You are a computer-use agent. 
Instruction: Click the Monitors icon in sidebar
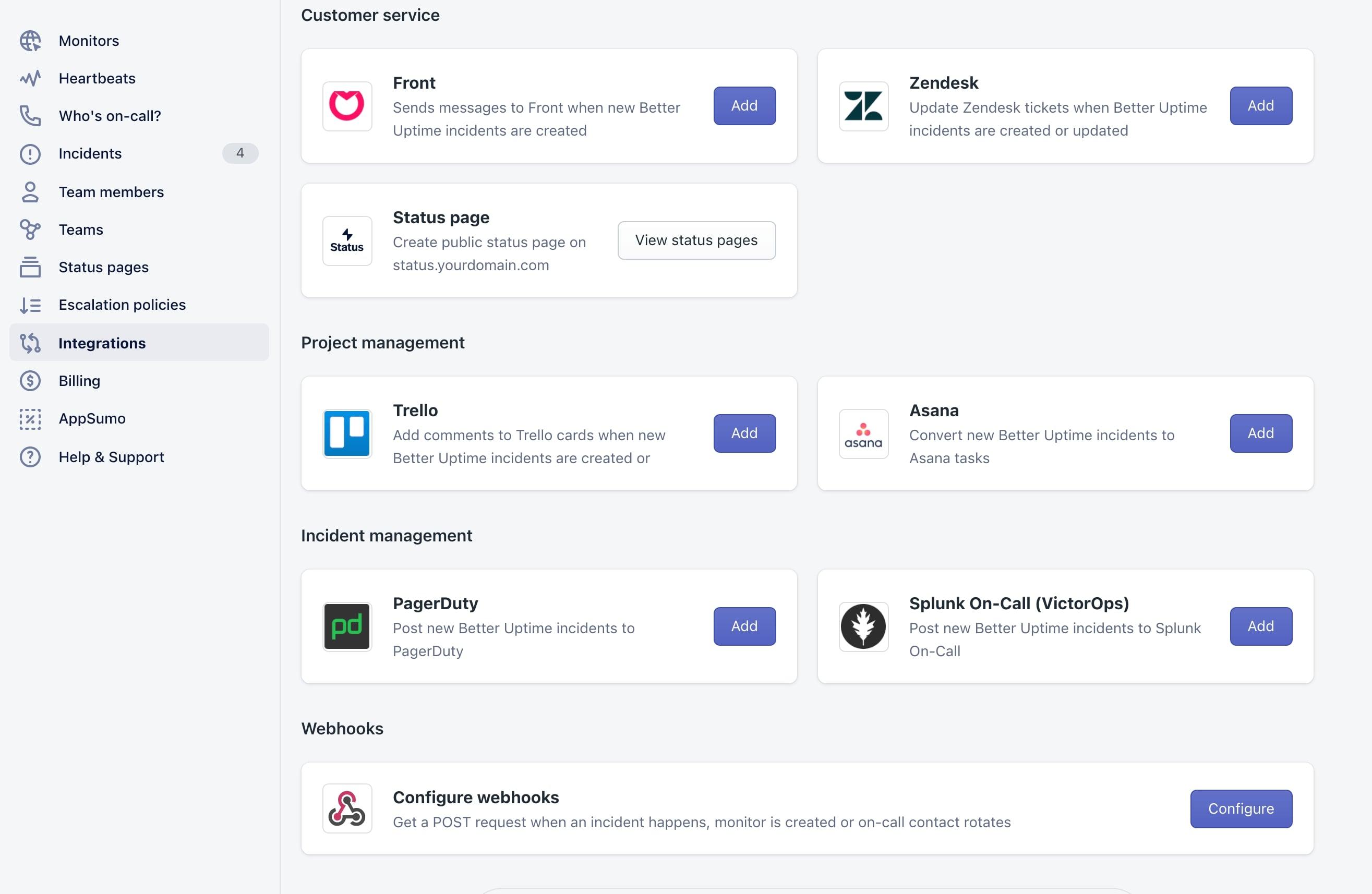(30, 40)
